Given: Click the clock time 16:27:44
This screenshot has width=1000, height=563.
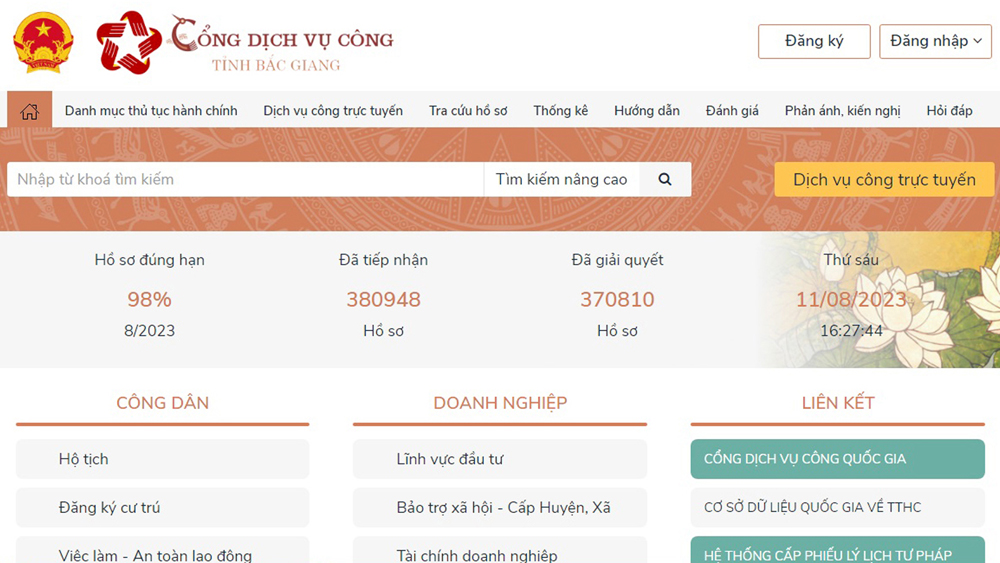Looking at the screenshot, I should coord(851,331).
